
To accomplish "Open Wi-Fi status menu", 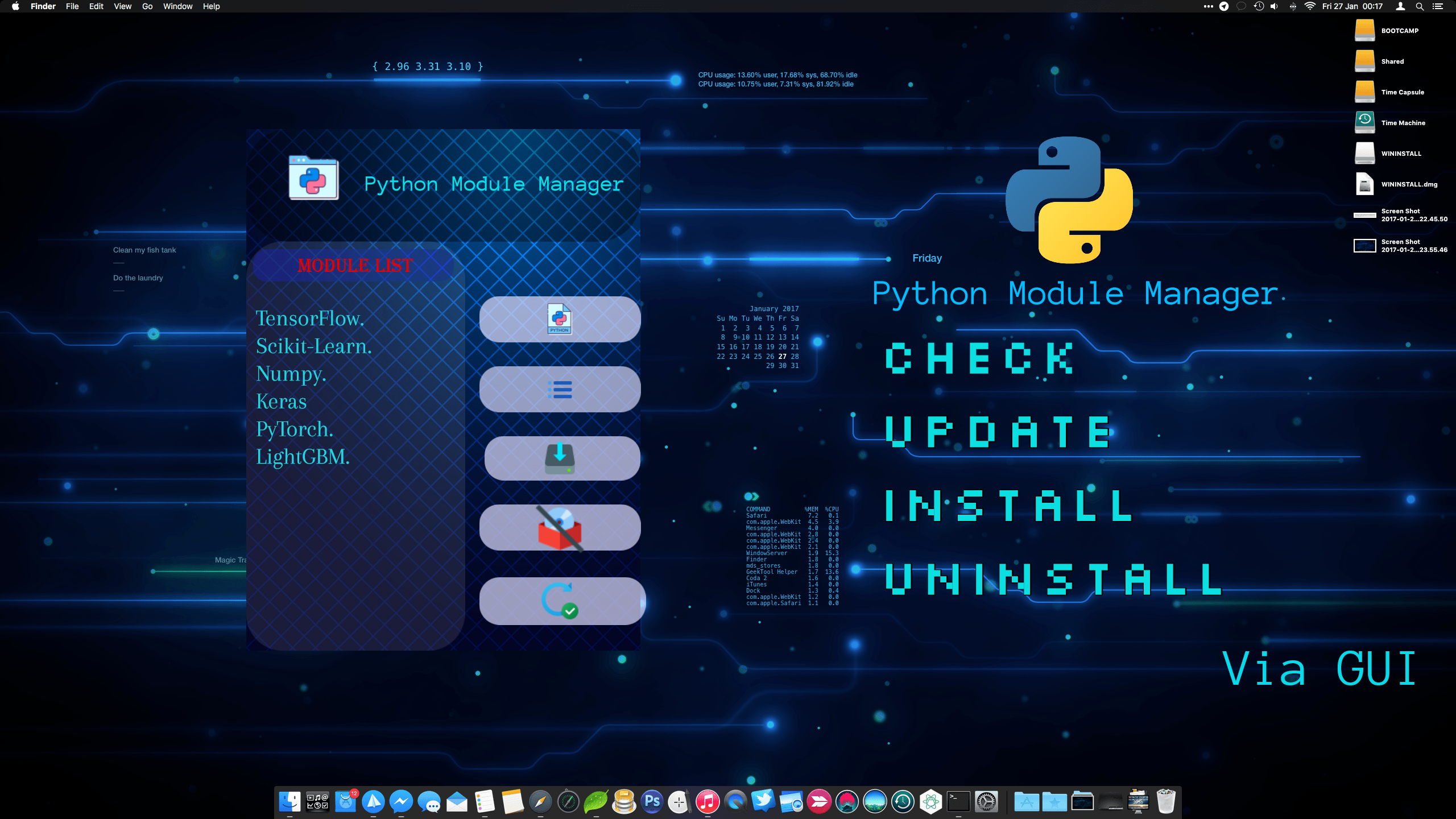I will click(x=1310, y=6).
